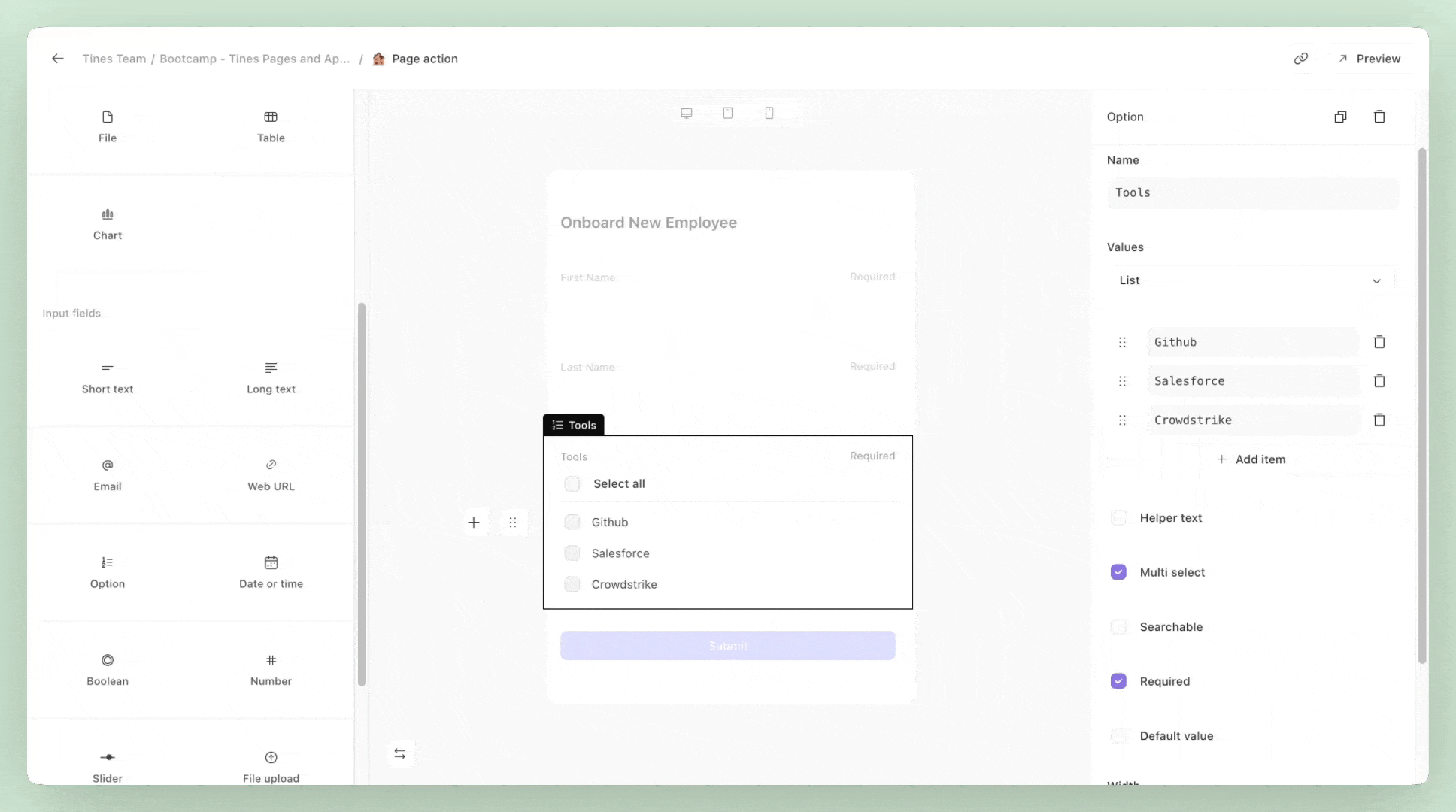
Task: Uncheck the Multi select checkbox
Action: coord(1118,572)
